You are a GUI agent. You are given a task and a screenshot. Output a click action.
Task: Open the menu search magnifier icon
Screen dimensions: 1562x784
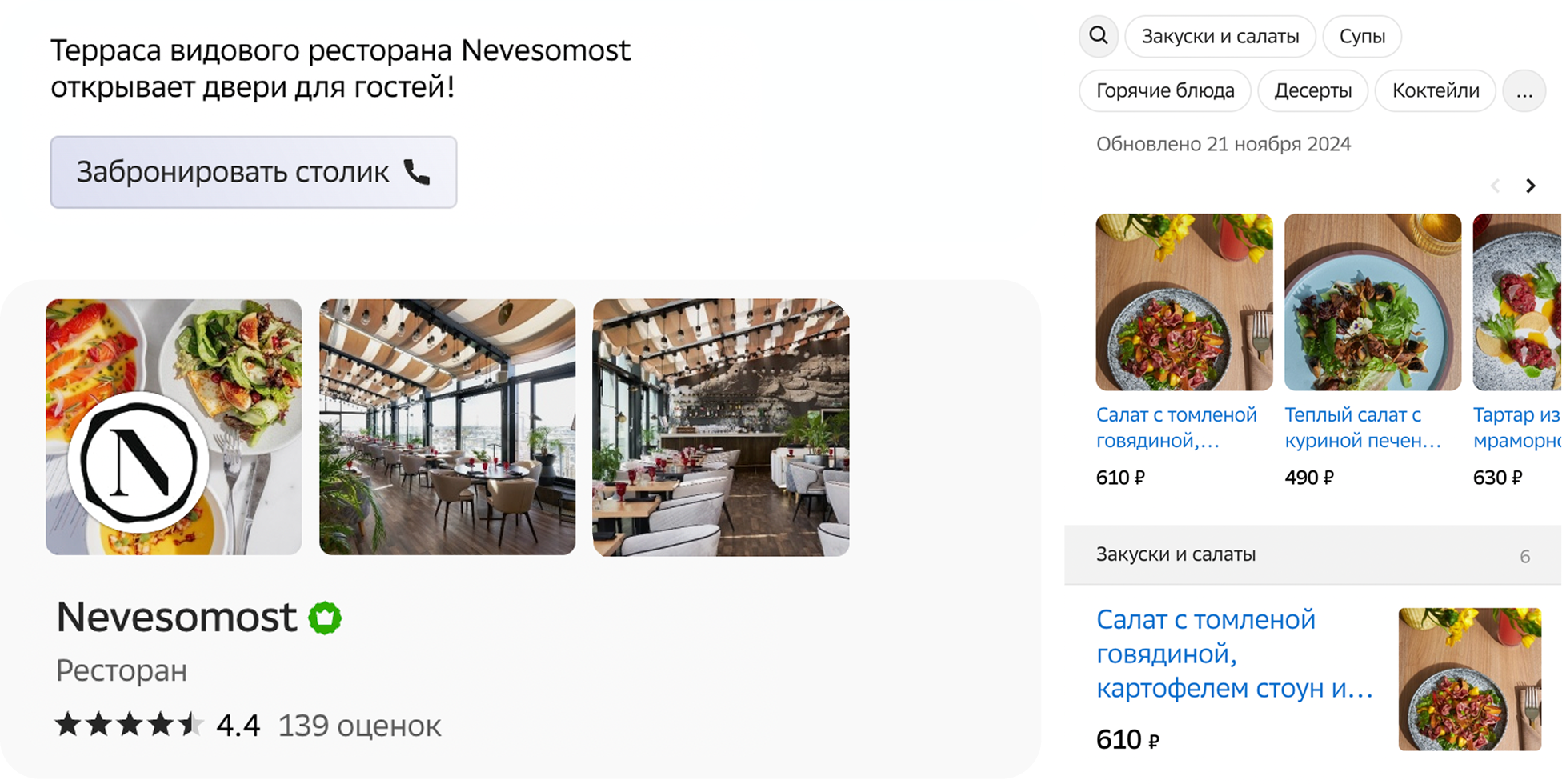coord(1099,36)
